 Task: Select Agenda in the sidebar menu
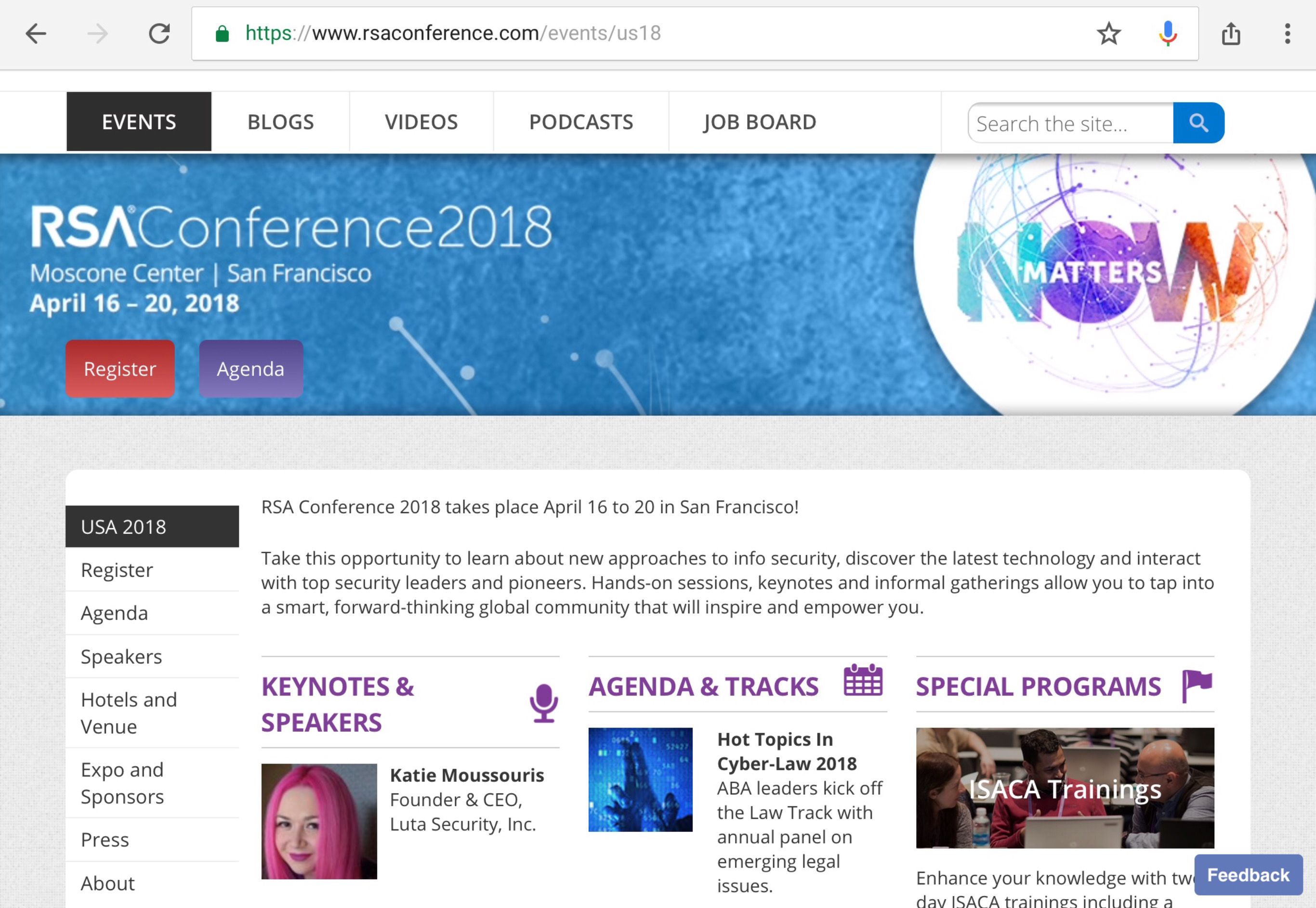coord(152,613)
